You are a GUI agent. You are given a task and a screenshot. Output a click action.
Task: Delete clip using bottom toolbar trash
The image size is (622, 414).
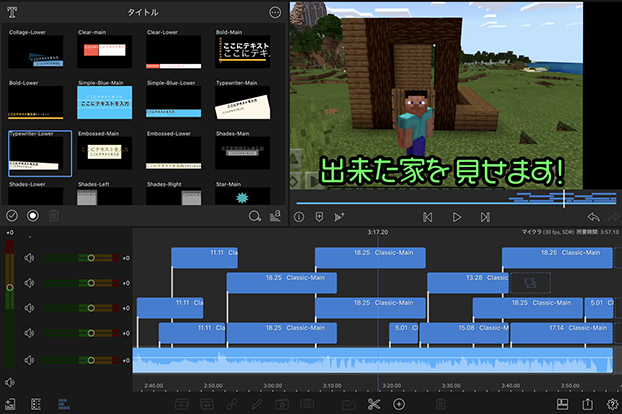pyautogui.click(x=440, y=404)
